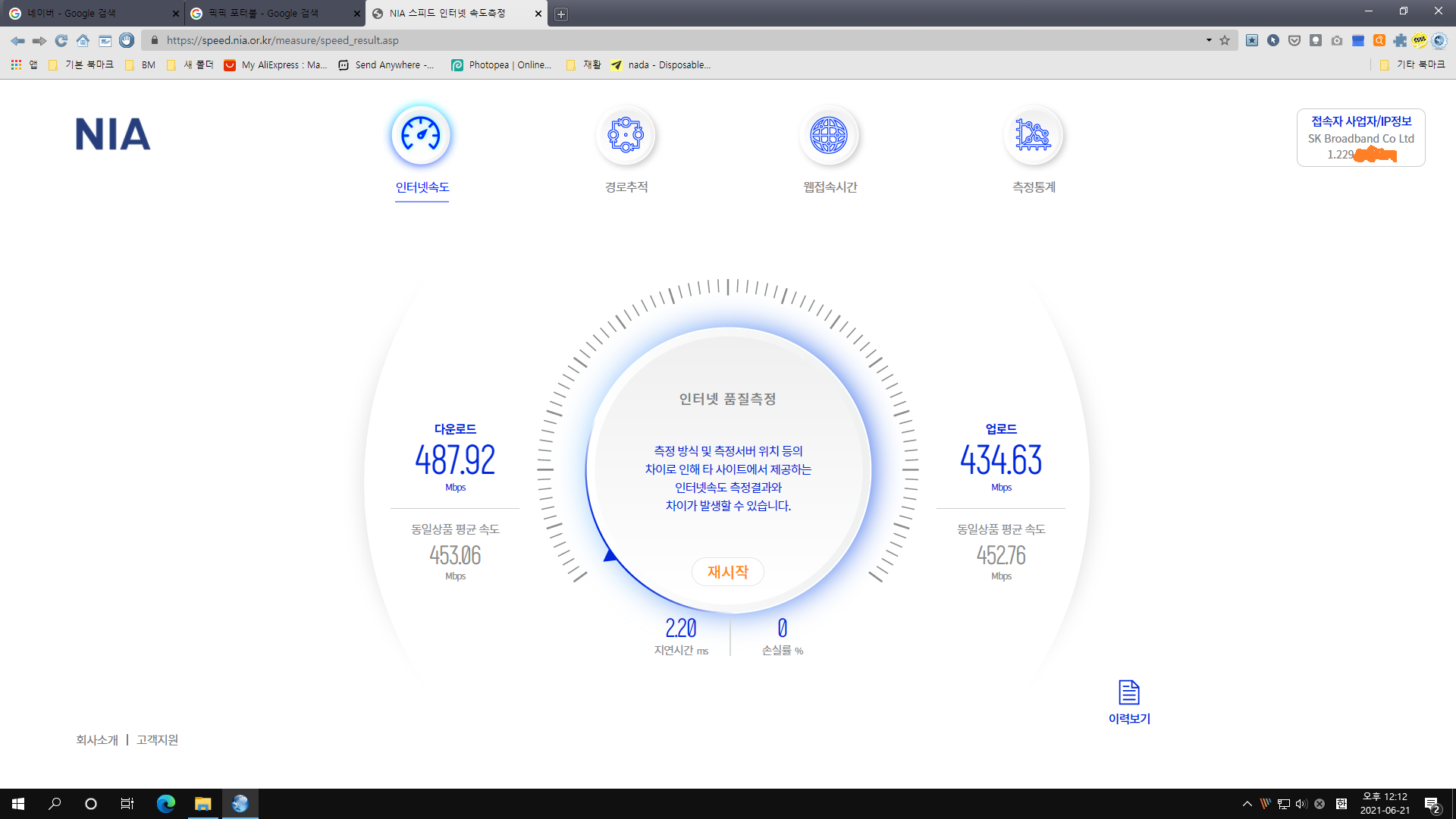Click the orange search extension icon

point(1379,40)
